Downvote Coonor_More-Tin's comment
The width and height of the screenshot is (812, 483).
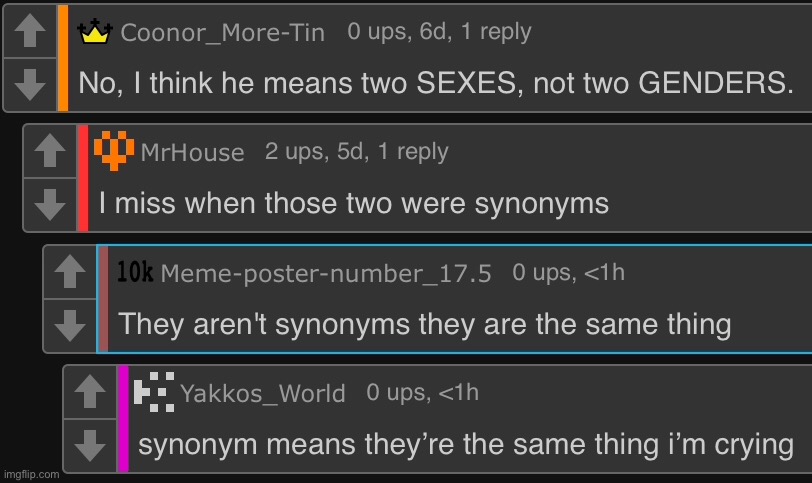pyautogui.click(x=31, y=83)
